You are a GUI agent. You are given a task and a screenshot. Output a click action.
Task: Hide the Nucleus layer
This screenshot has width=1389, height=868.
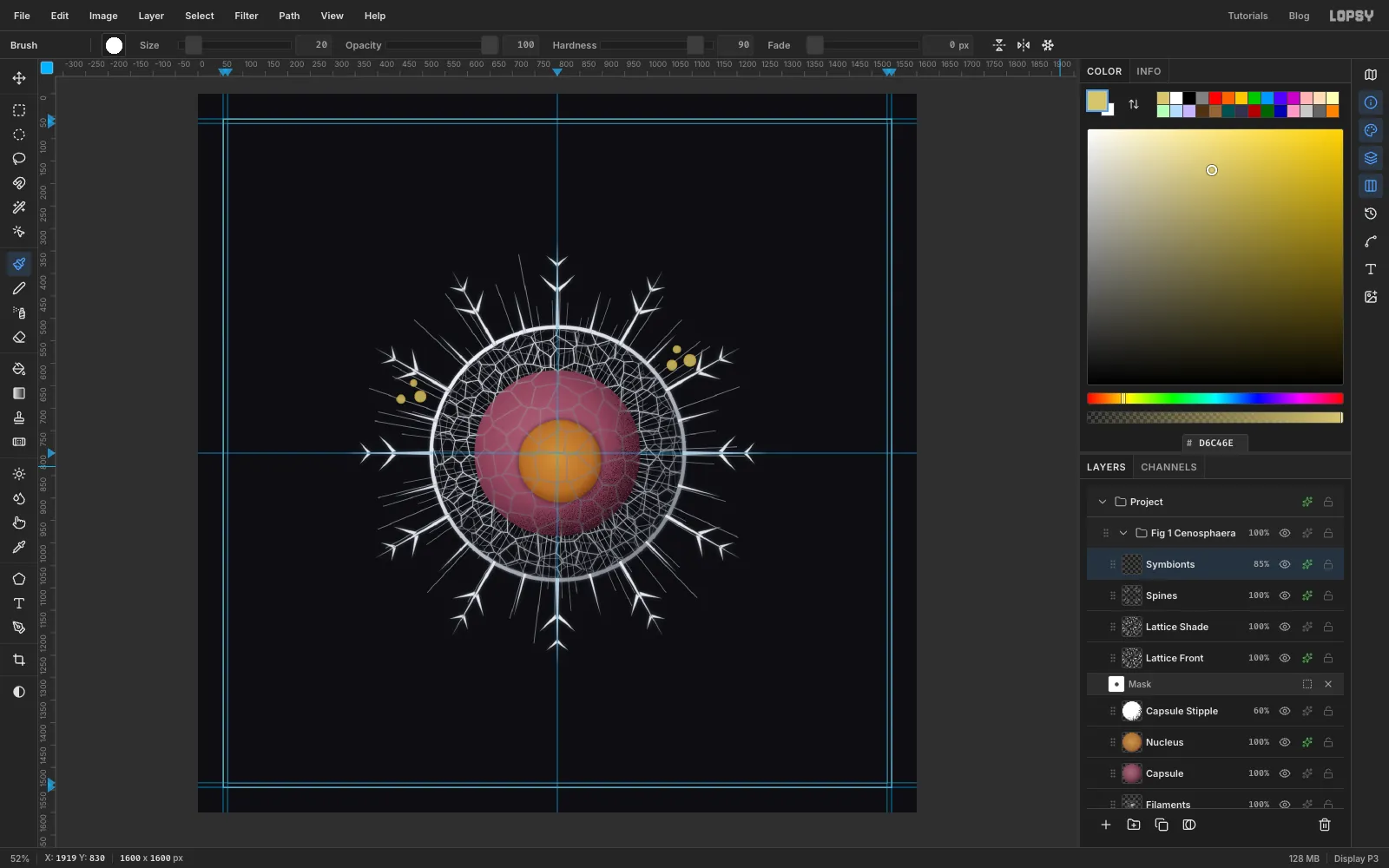click(1285, 742)
